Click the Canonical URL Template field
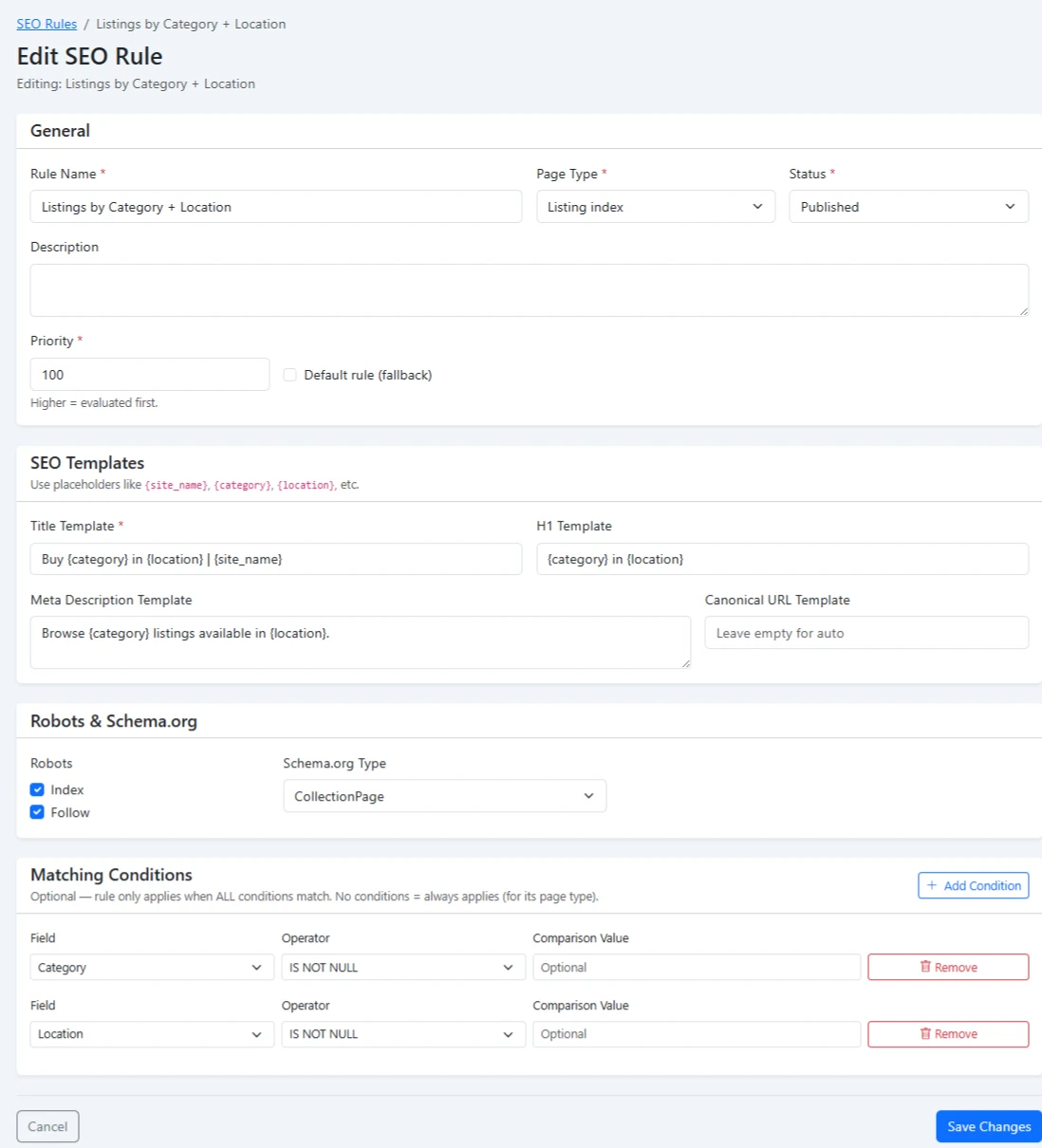The image size is (1042, 1148). point(866,633)
